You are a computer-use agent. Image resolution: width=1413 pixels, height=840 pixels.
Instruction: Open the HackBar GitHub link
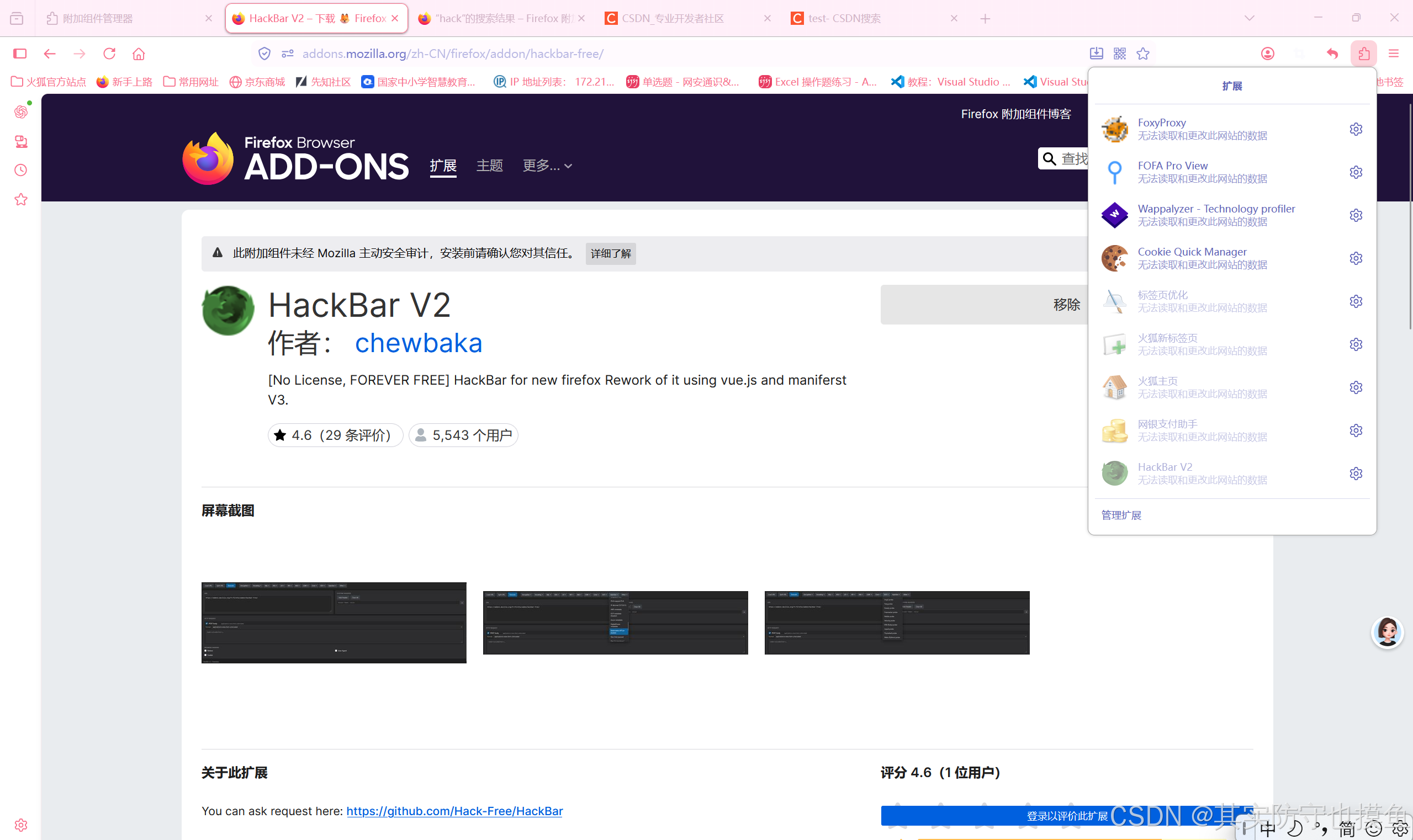point(454,811)
